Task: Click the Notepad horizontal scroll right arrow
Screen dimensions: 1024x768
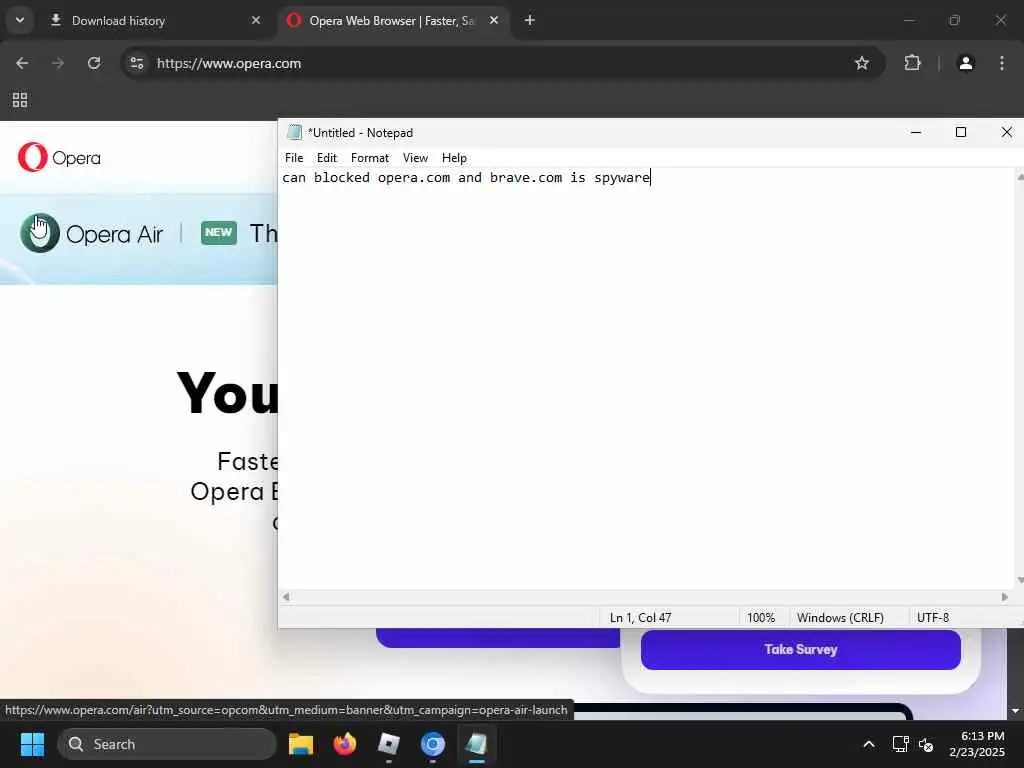Action: click(x=1004, y=597)
